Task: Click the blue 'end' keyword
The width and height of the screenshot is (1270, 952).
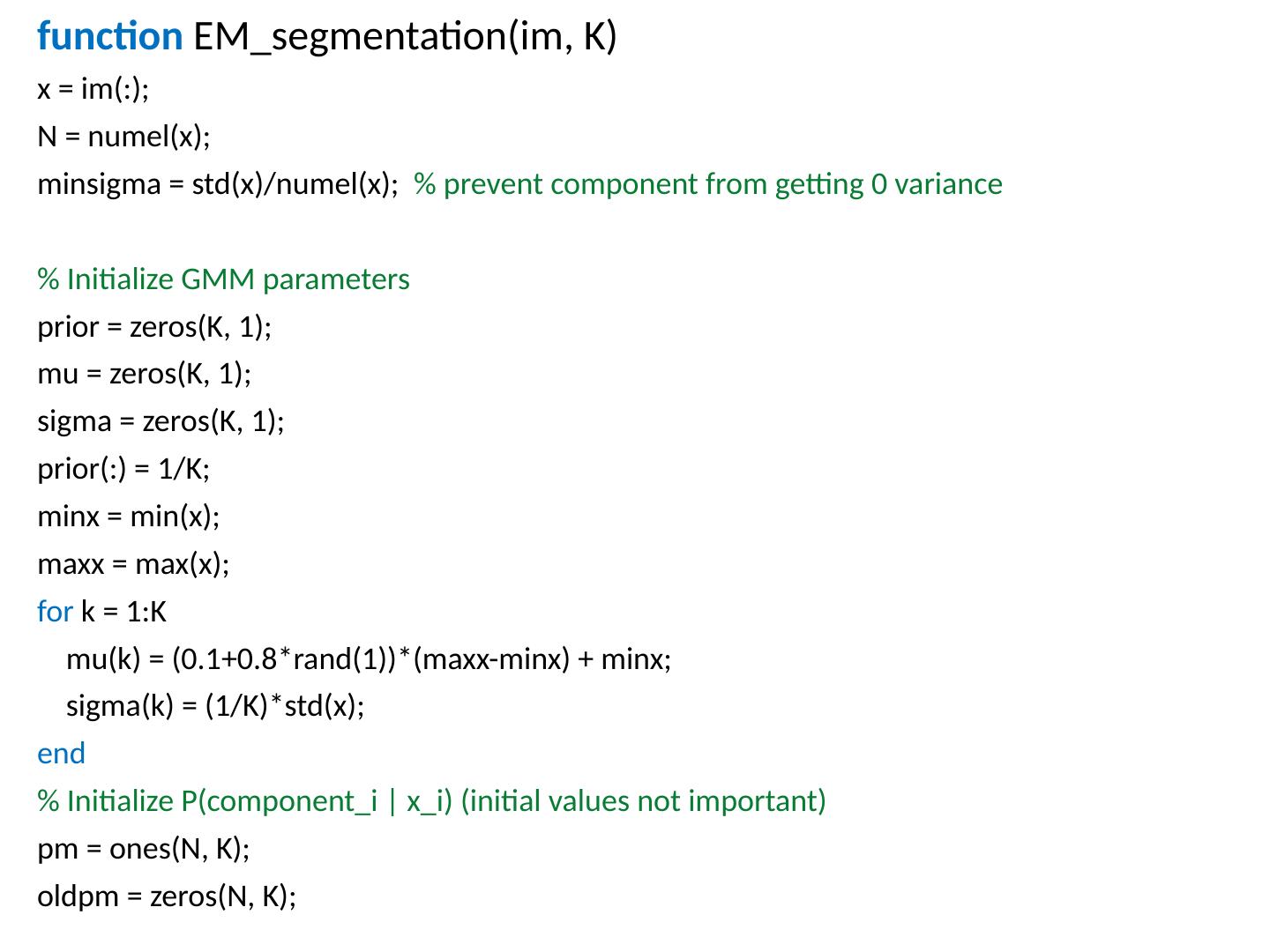Action: coord(61,754)
